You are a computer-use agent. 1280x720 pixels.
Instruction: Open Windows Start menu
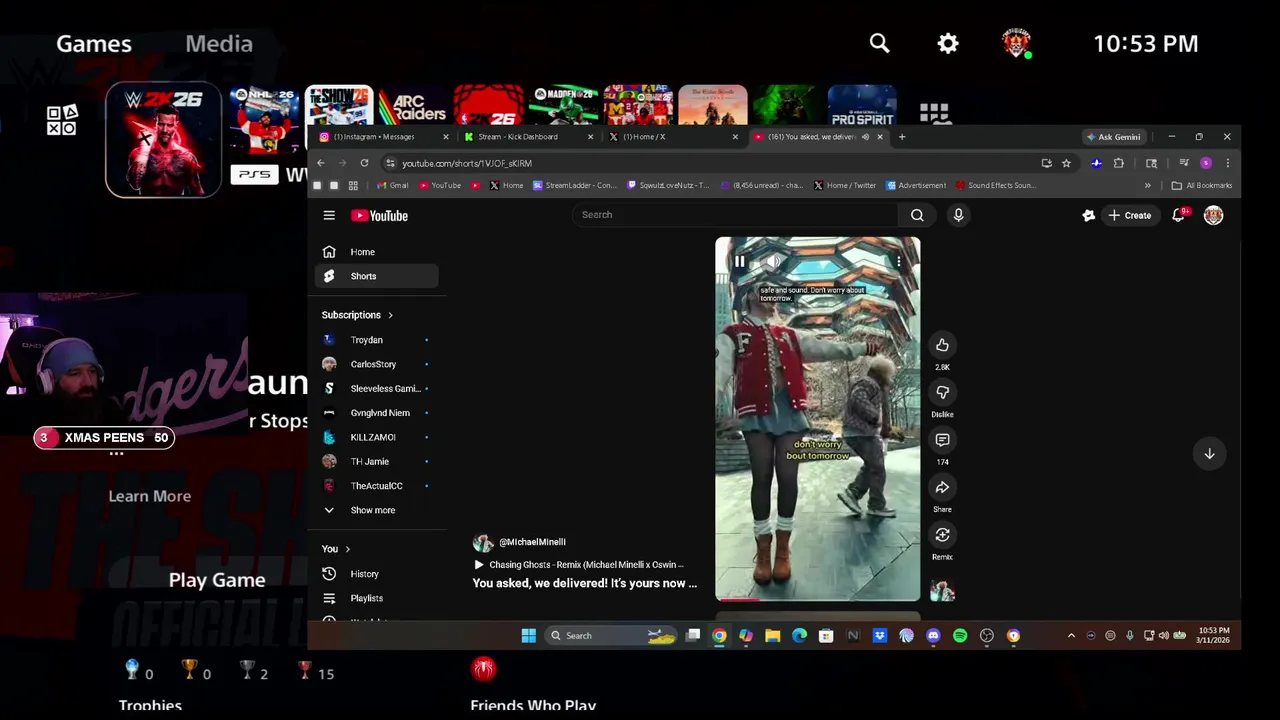click(528, 635)
